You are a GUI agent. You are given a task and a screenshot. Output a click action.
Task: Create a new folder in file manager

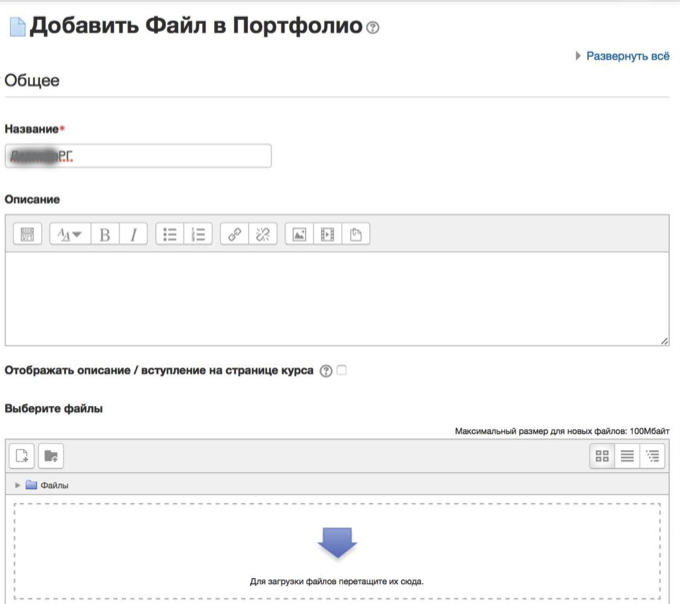pos(50,456)
